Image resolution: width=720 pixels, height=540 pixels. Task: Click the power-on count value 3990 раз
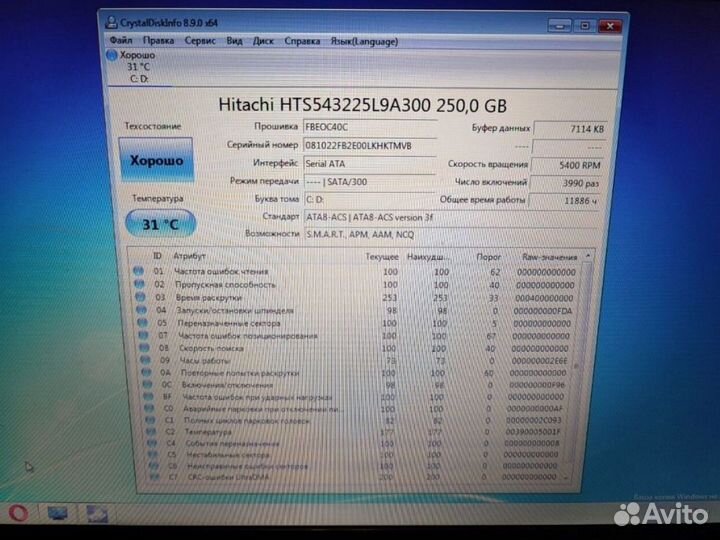[566, 183]
